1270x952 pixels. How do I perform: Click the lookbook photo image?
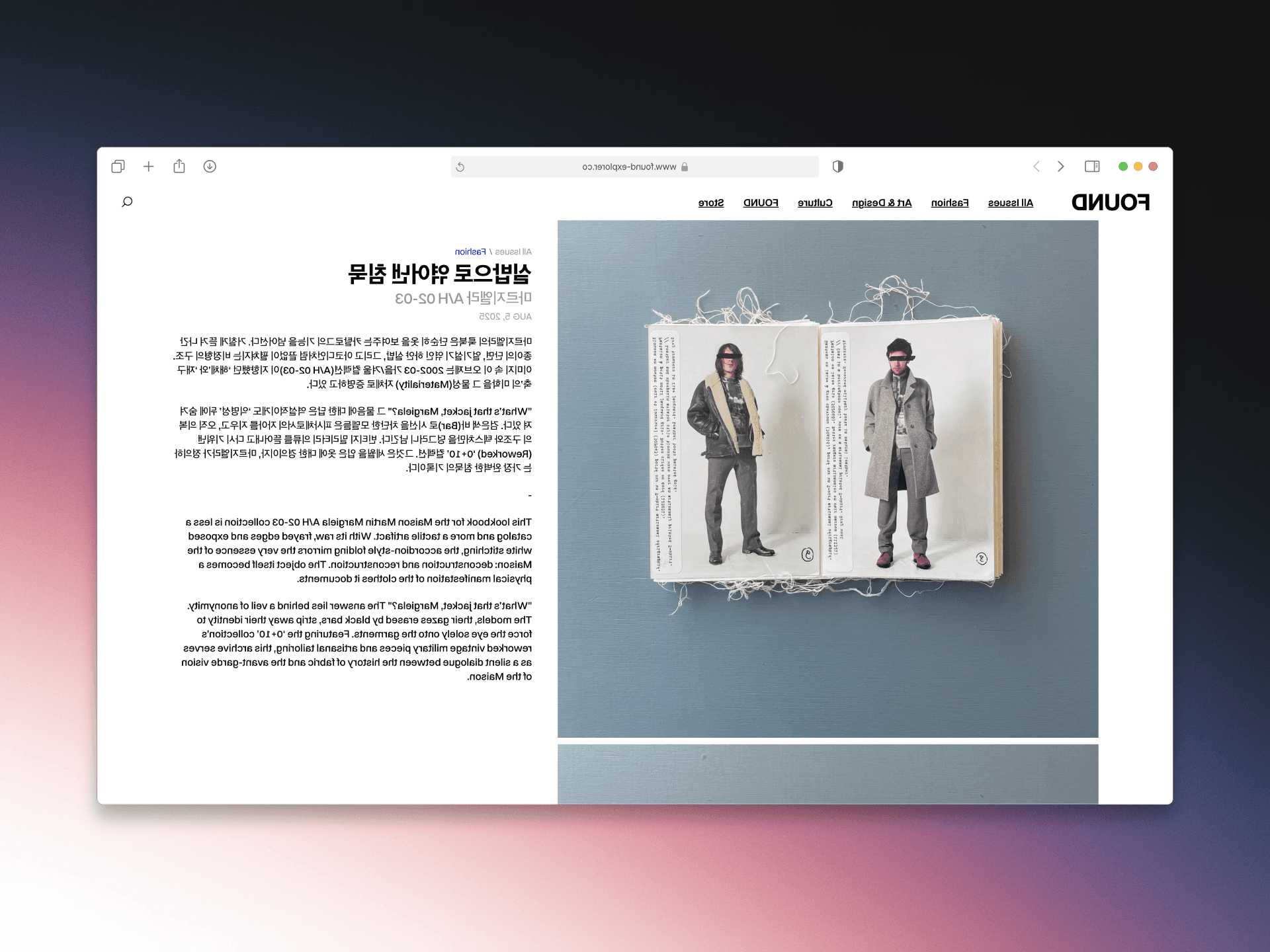point(827,479)
